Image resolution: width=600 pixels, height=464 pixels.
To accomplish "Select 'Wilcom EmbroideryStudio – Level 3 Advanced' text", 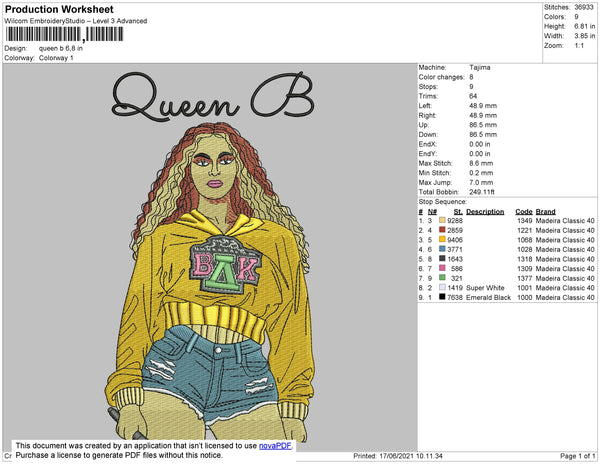I will tap(76, 21).
